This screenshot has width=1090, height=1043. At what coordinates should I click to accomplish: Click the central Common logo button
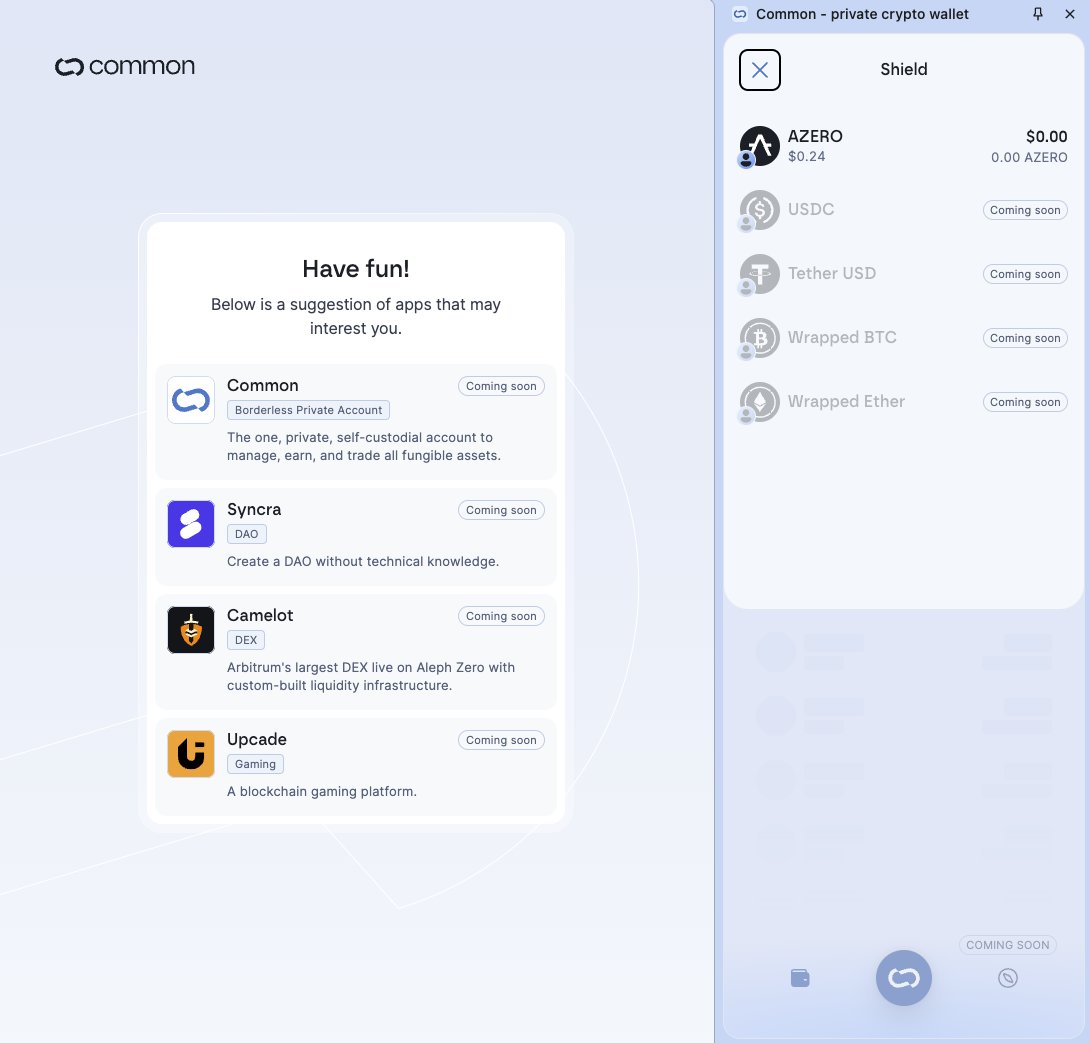coord(904,978)
